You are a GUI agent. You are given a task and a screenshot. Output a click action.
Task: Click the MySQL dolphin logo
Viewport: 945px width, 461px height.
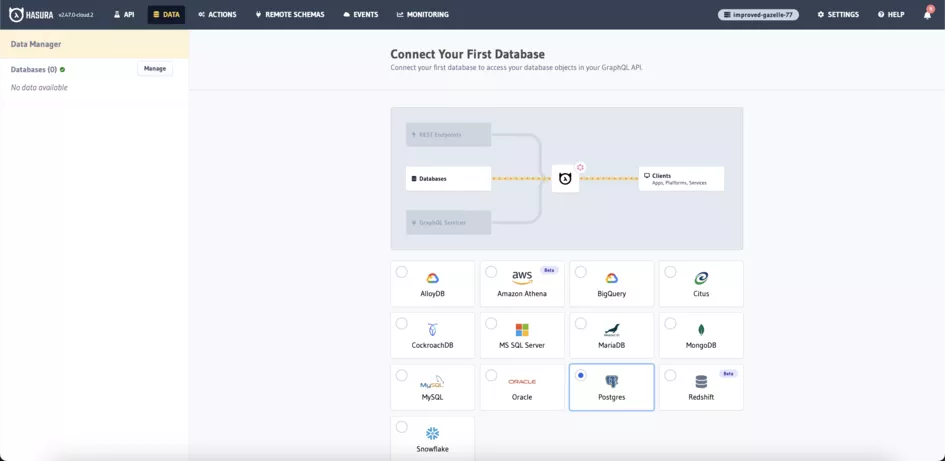(432, 381)
